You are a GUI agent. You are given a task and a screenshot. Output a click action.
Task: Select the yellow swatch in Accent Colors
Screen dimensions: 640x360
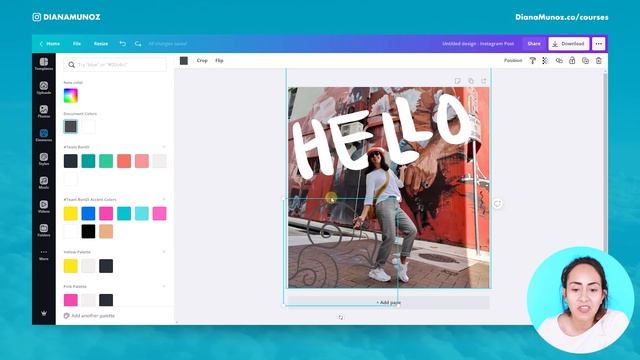(x=71, y=213)
